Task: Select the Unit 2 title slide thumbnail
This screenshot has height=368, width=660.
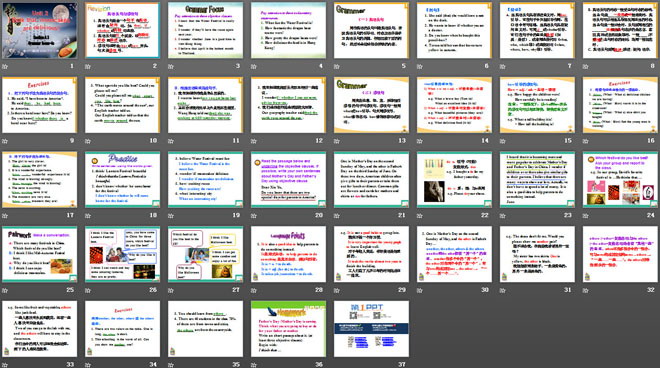Action: coord(40,30)
